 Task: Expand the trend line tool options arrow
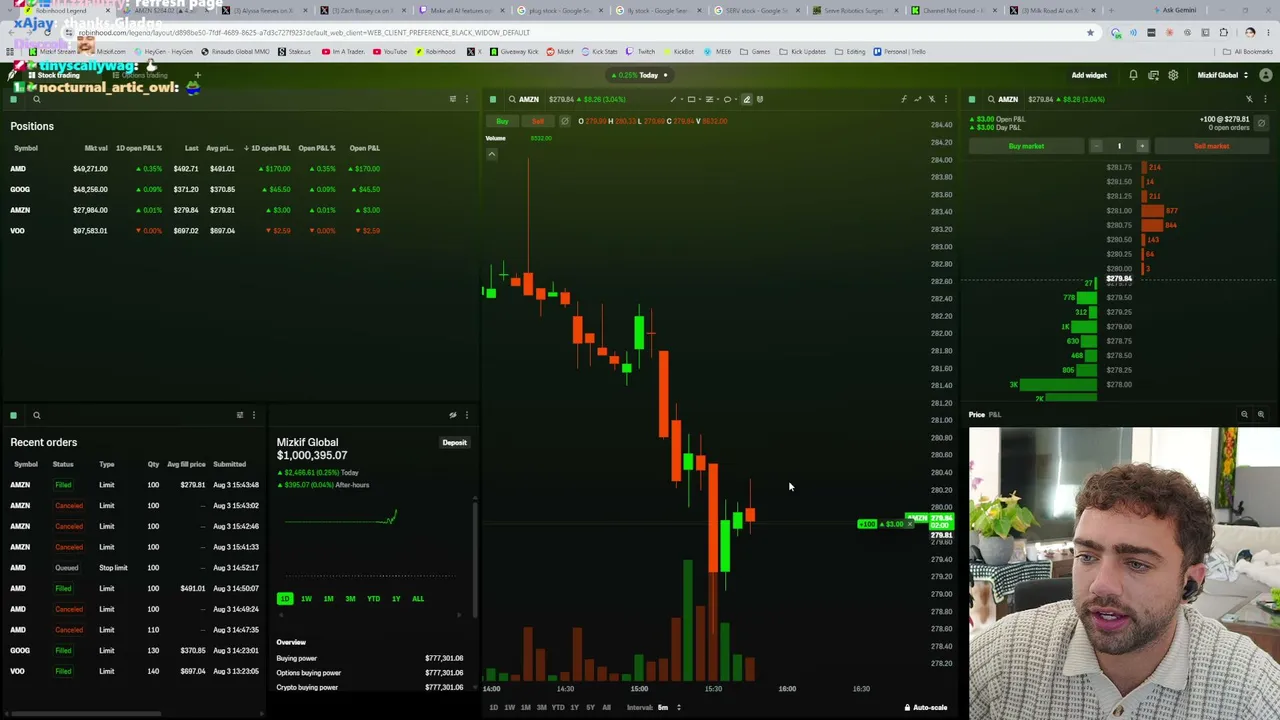coord(681,99)
